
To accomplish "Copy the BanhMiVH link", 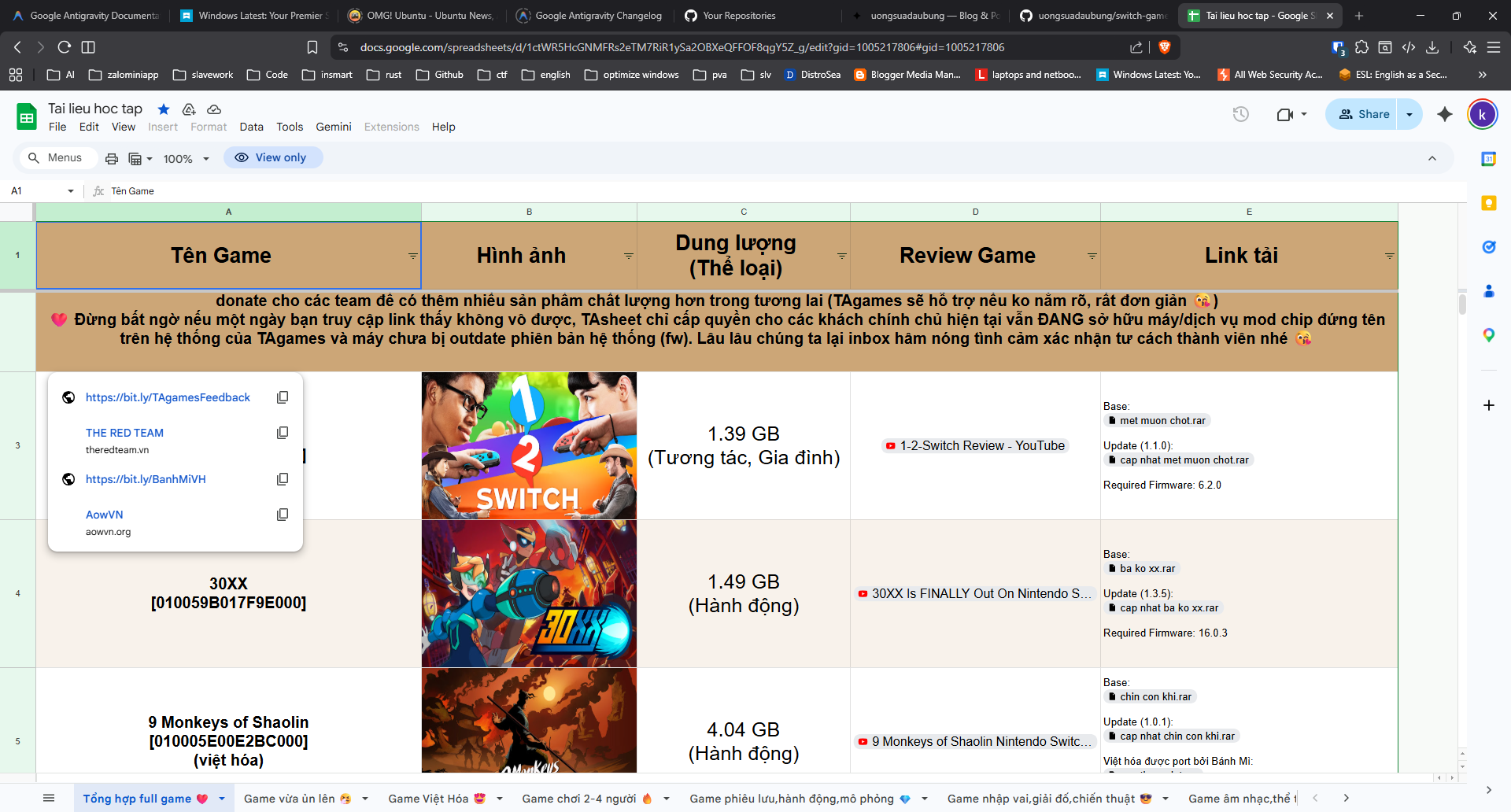I will tap(283, 479).
